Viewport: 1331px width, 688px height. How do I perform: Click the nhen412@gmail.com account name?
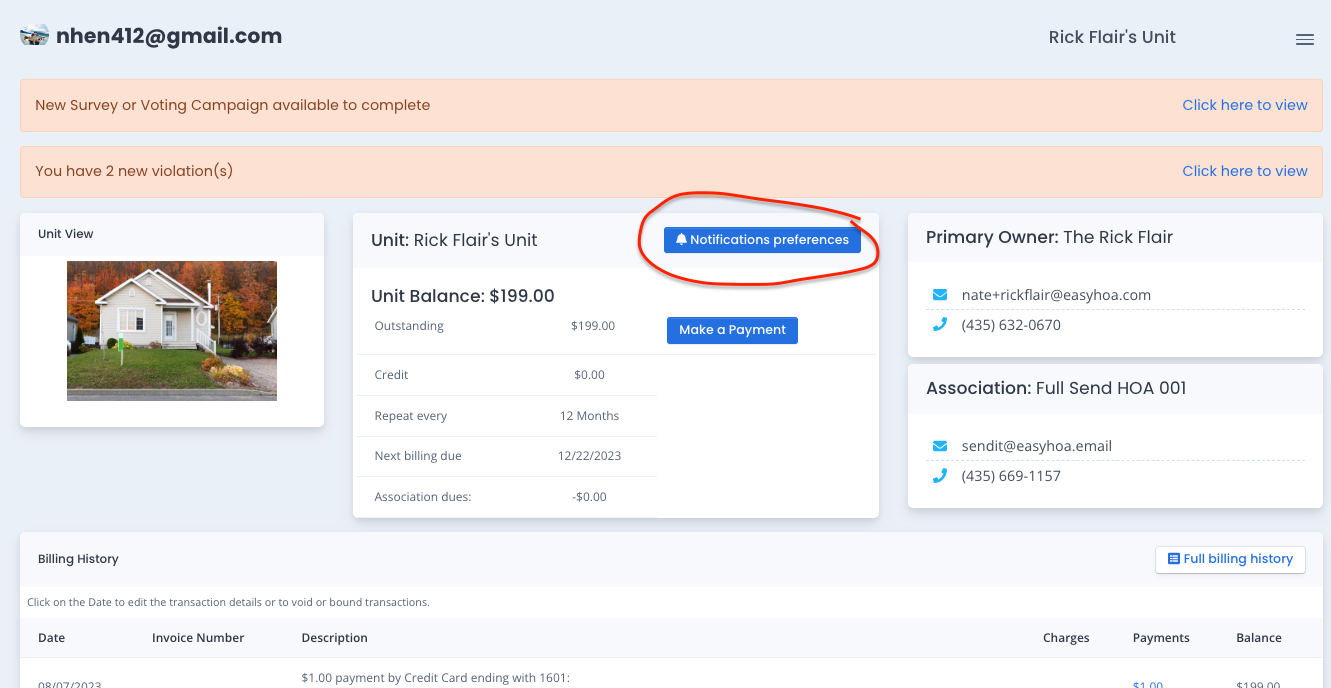click(169, 36)
